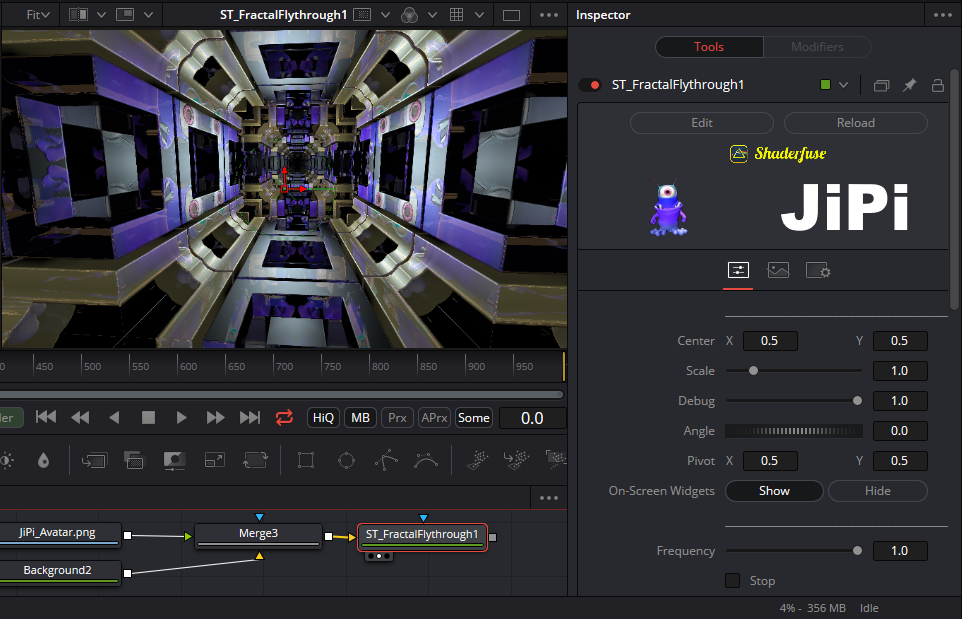Toggle the viewer region of interest icon
962x619 pixels.
click(x=363, y=15)
